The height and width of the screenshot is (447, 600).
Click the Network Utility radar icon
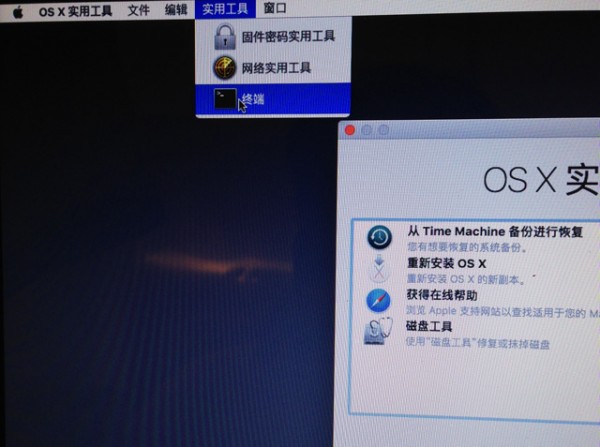click(225, 68)
